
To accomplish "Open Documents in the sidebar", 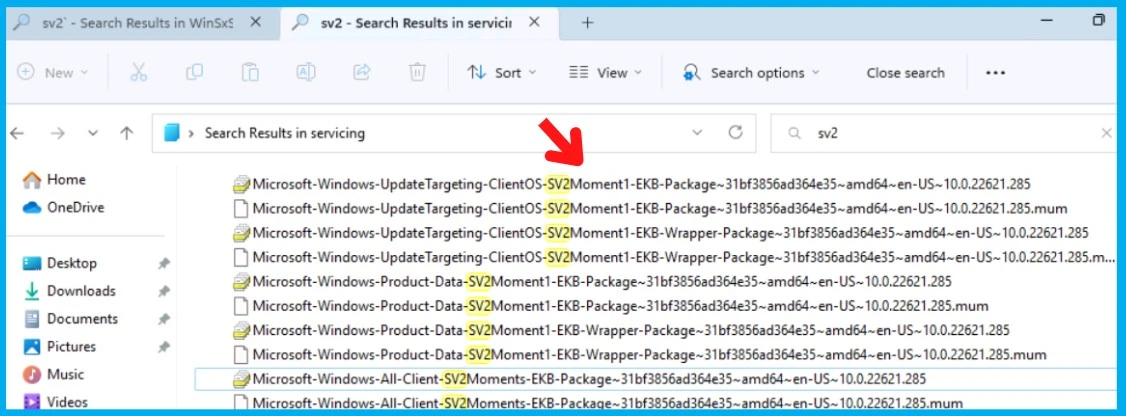I will pyautogui.click(x=70, y=318).
